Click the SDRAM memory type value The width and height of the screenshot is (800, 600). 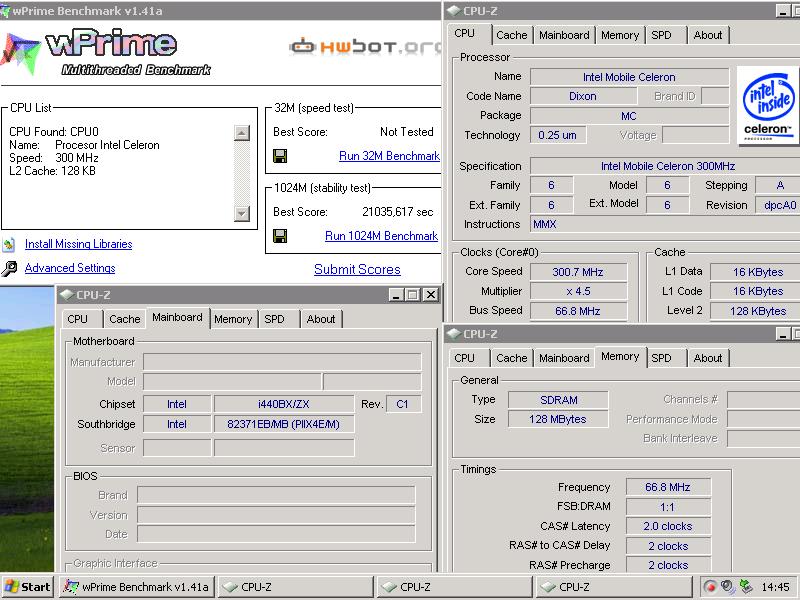click(x=559, y=400)
